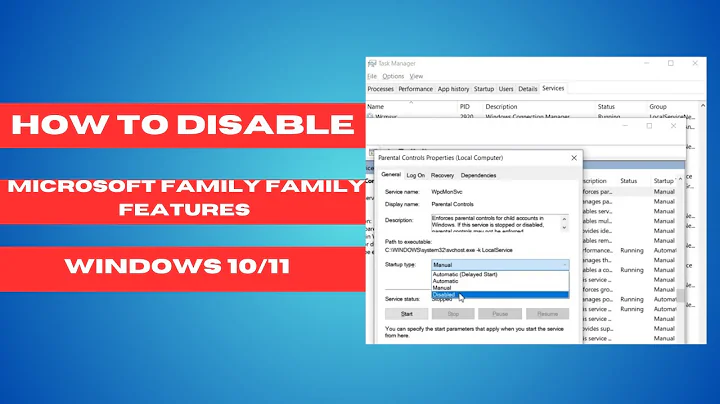
Task: Click the Start service button
Action: tap(406, 314)
